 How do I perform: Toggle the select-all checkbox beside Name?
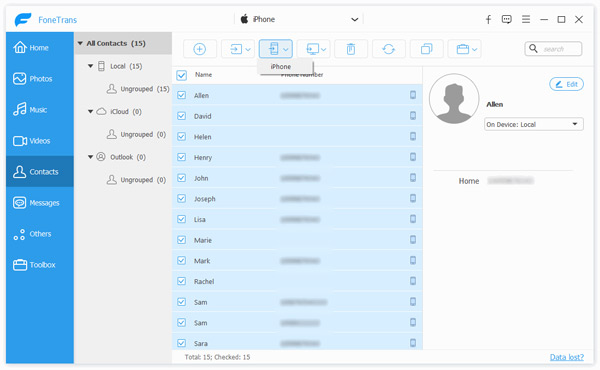coord(182,75)
